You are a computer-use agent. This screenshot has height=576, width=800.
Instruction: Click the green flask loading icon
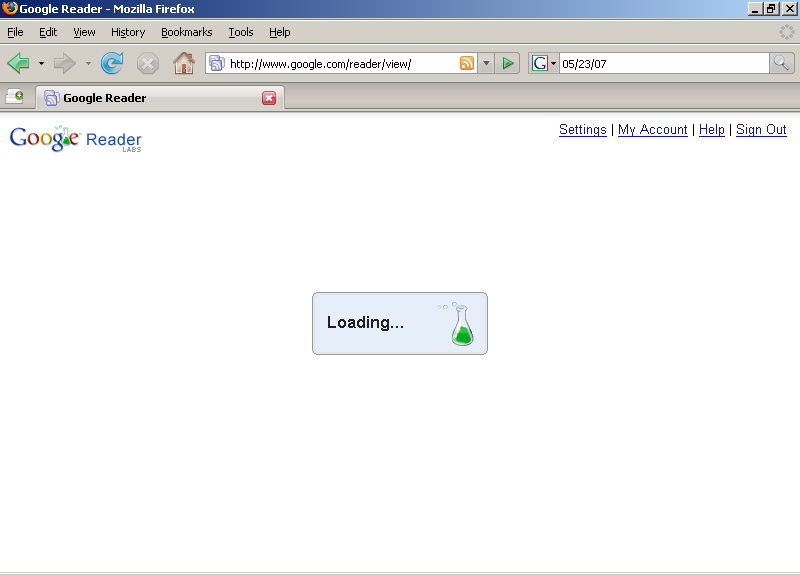[461, 325]
